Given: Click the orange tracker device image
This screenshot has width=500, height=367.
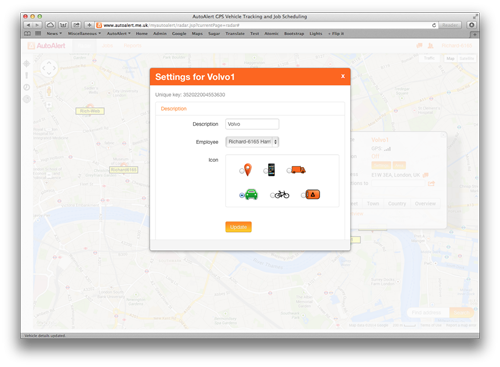Looking at the screenshot, I should 313,194.
